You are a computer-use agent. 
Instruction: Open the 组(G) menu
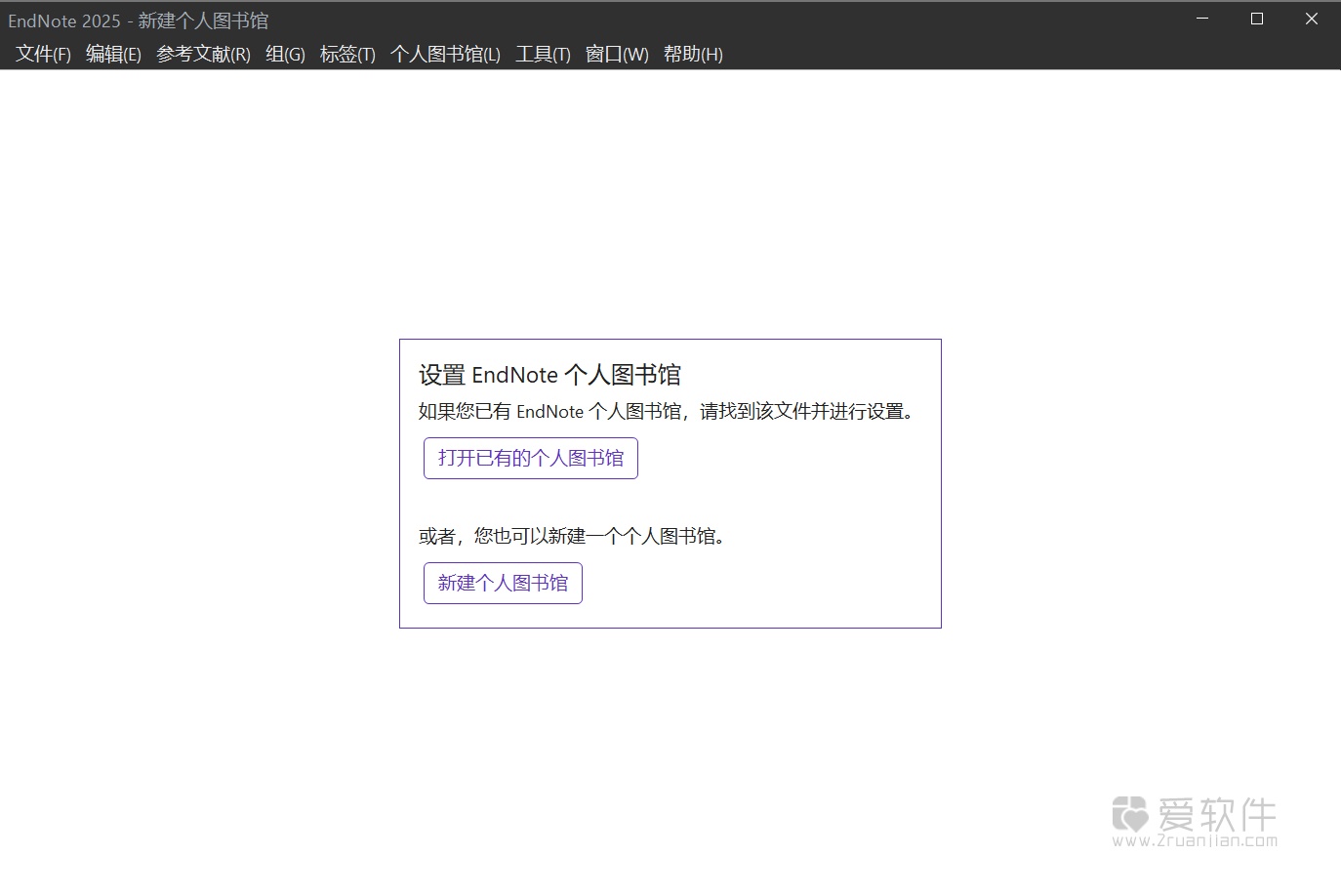coord(284,55)
